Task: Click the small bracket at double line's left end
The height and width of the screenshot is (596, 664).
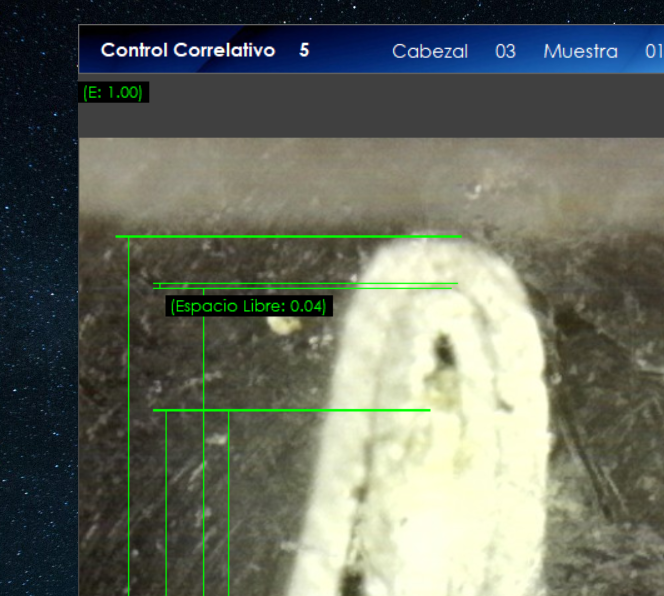Action: [159, 286]
